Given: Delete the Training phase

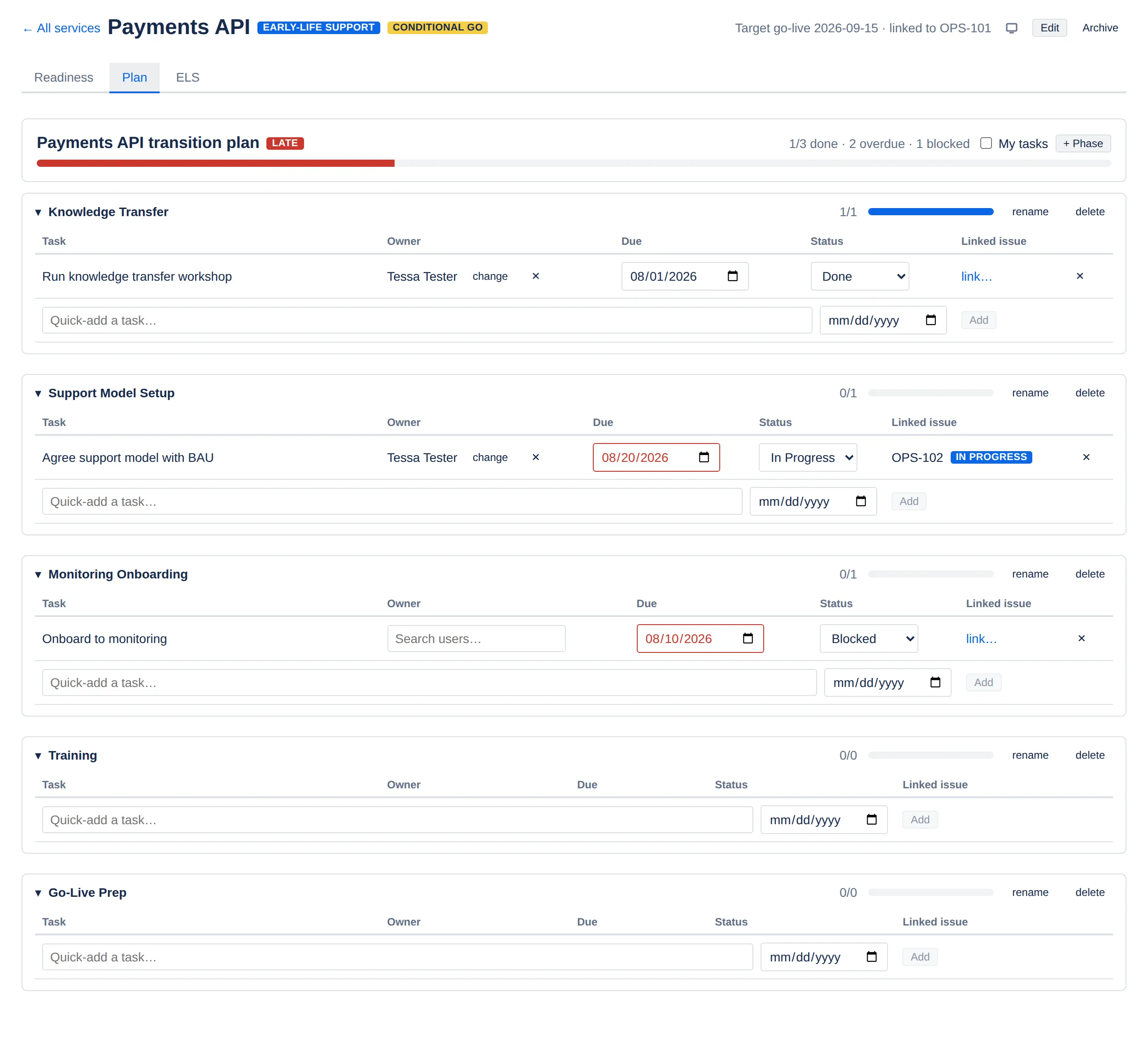Looking at the screenshot, I should click(1089, 755).
